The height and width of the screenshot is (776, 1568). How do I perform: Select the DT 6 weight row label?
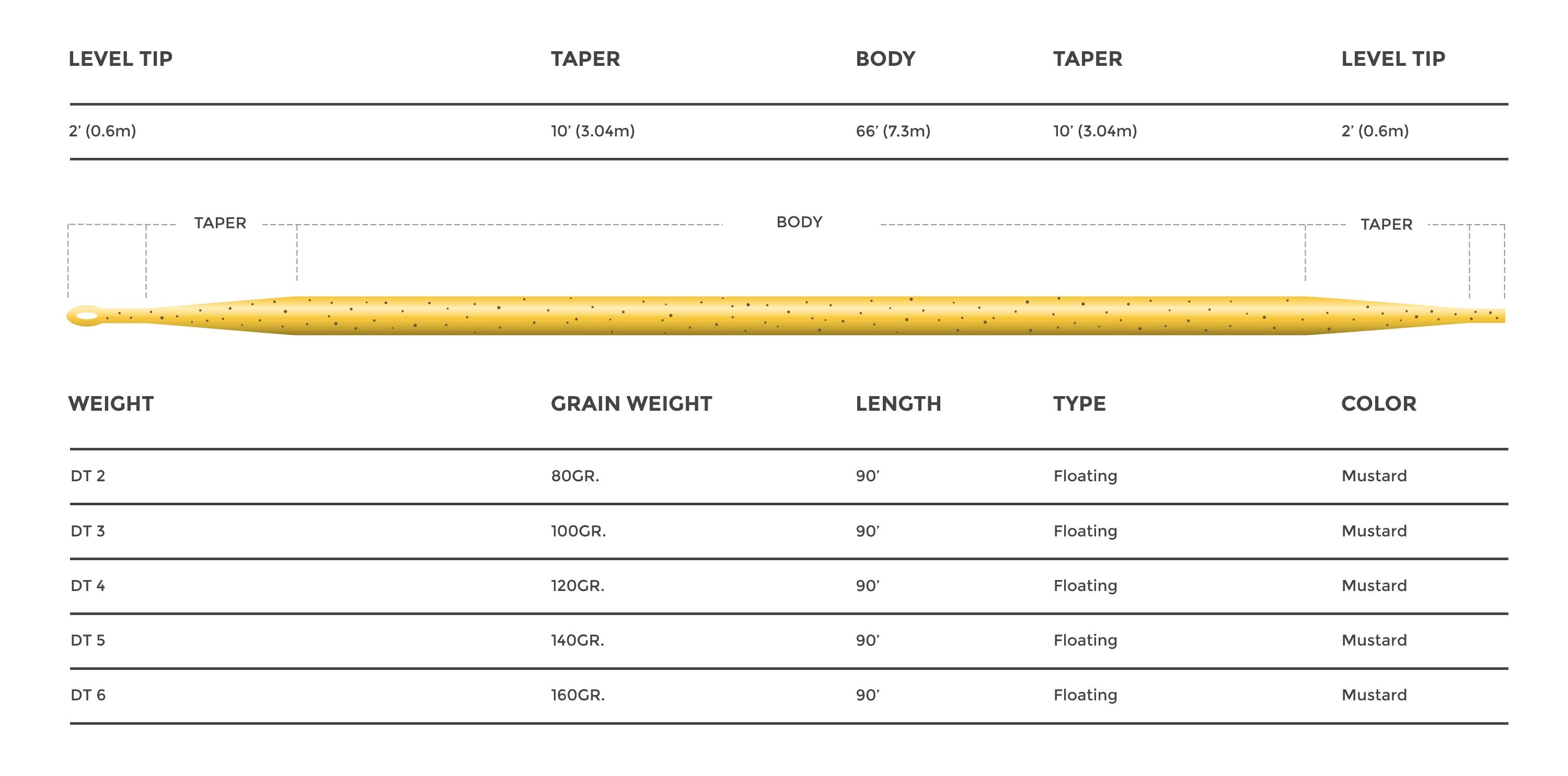coord(88,695)
